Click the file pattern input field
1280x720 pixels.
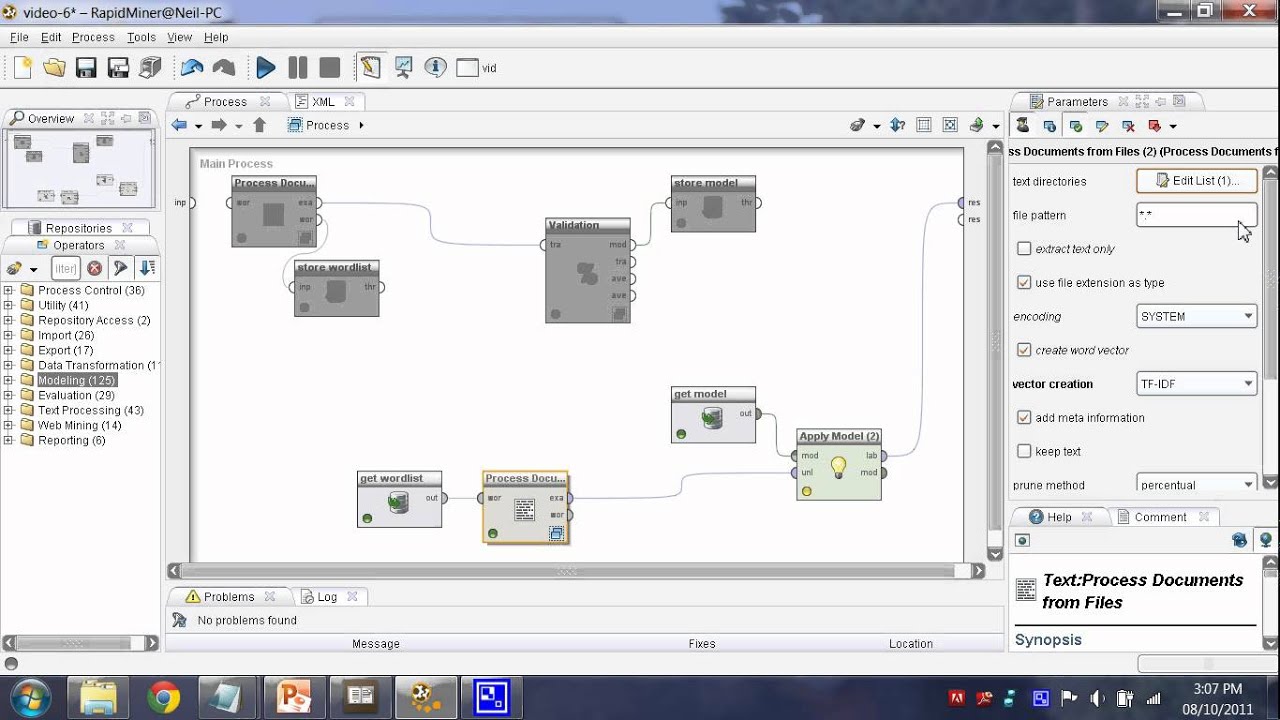(x=1197, y=215)
